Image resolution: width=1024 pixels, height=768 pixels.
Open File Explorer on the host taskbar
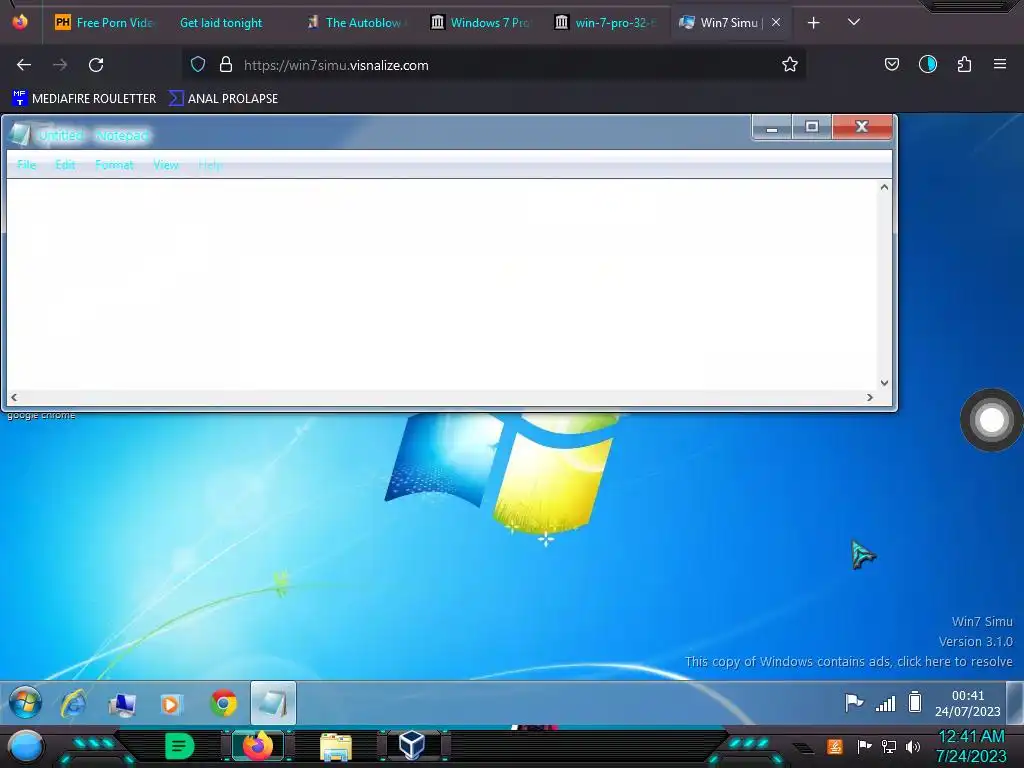click(336, 746)
